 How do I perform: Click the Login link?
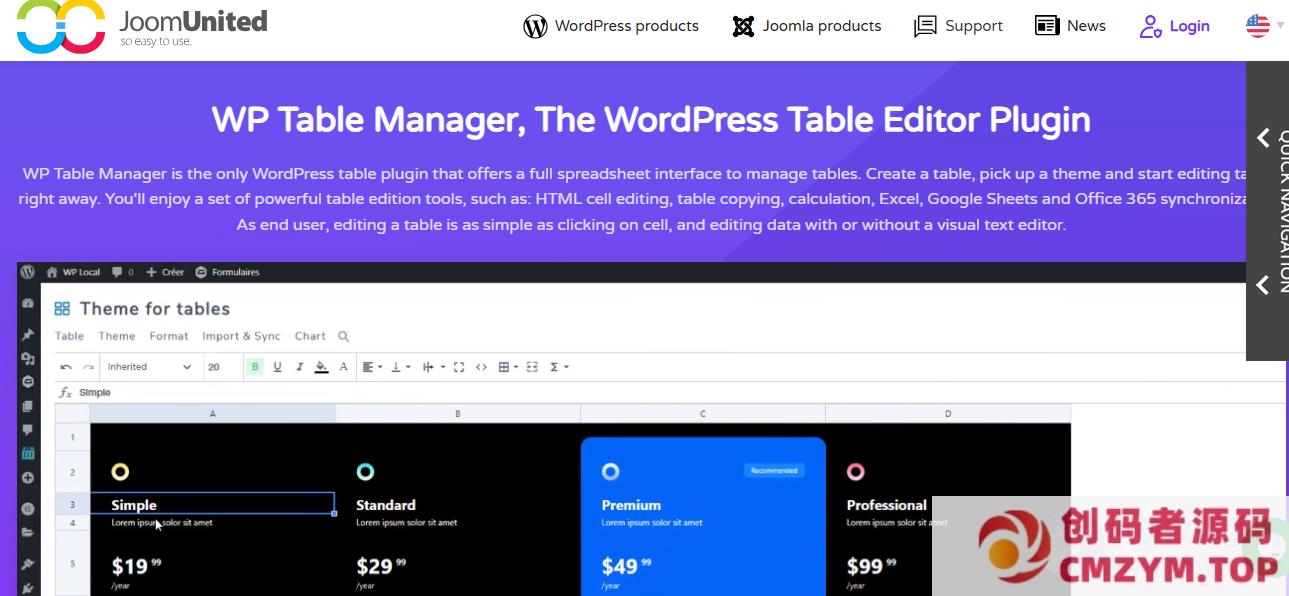[1175, 26]
